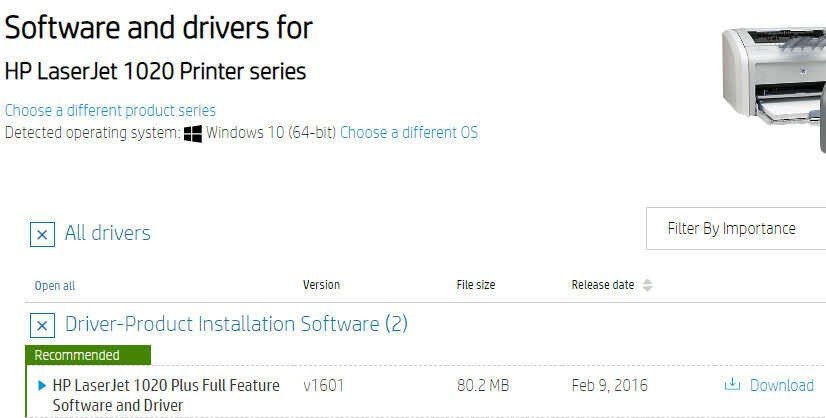Image resolution: width=826 pixels, height=418 pixels.
Task: Click the All drivers section label
Action: click(107, 233)
